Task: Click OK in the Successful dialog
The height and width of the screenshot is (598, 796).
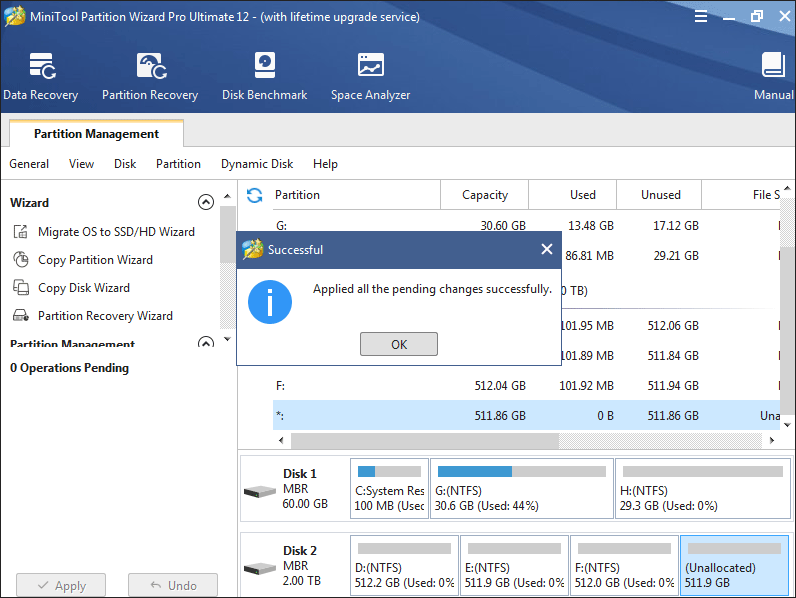Action: (399, 344)
